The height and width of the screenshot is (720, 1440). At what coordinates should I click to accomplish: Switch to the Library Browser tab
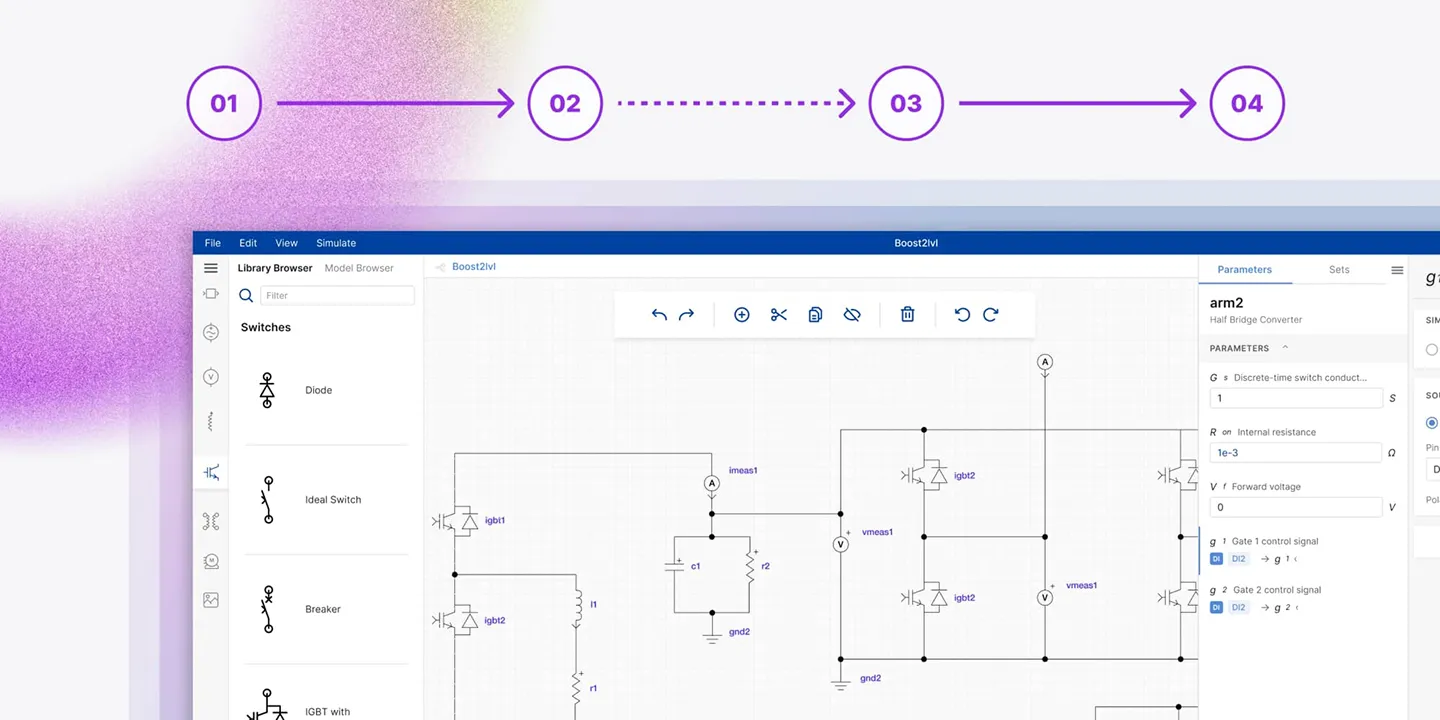coord(275,268)
